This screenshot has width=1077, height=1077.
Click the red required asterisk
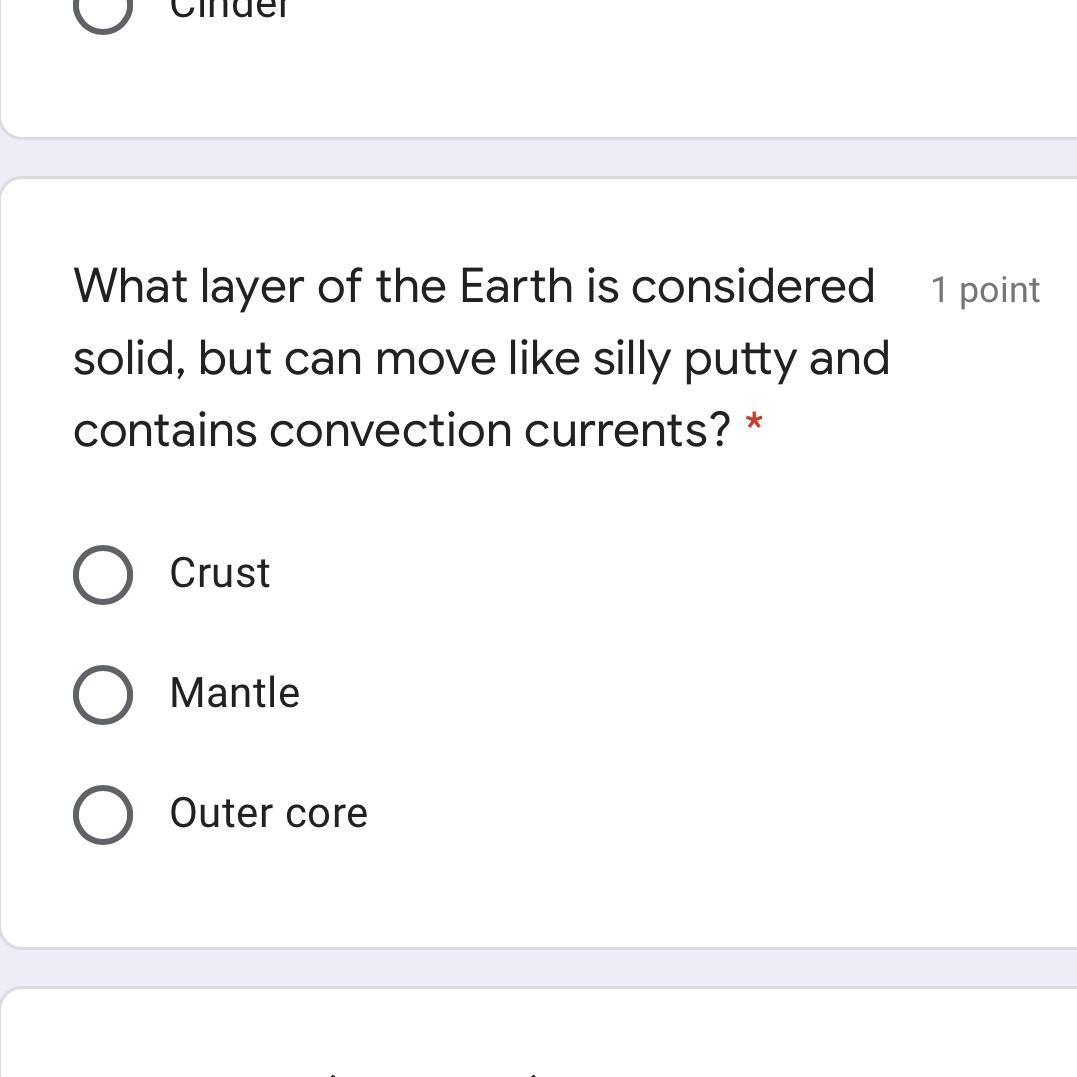pos(754,424)
